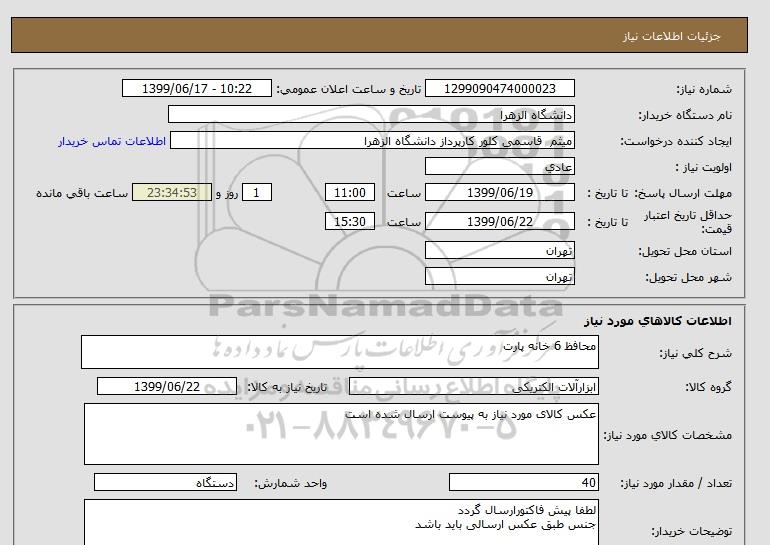The image size is (770, 545).
Task: Click the label واحد شمارش
Action: tap(291, 483)
